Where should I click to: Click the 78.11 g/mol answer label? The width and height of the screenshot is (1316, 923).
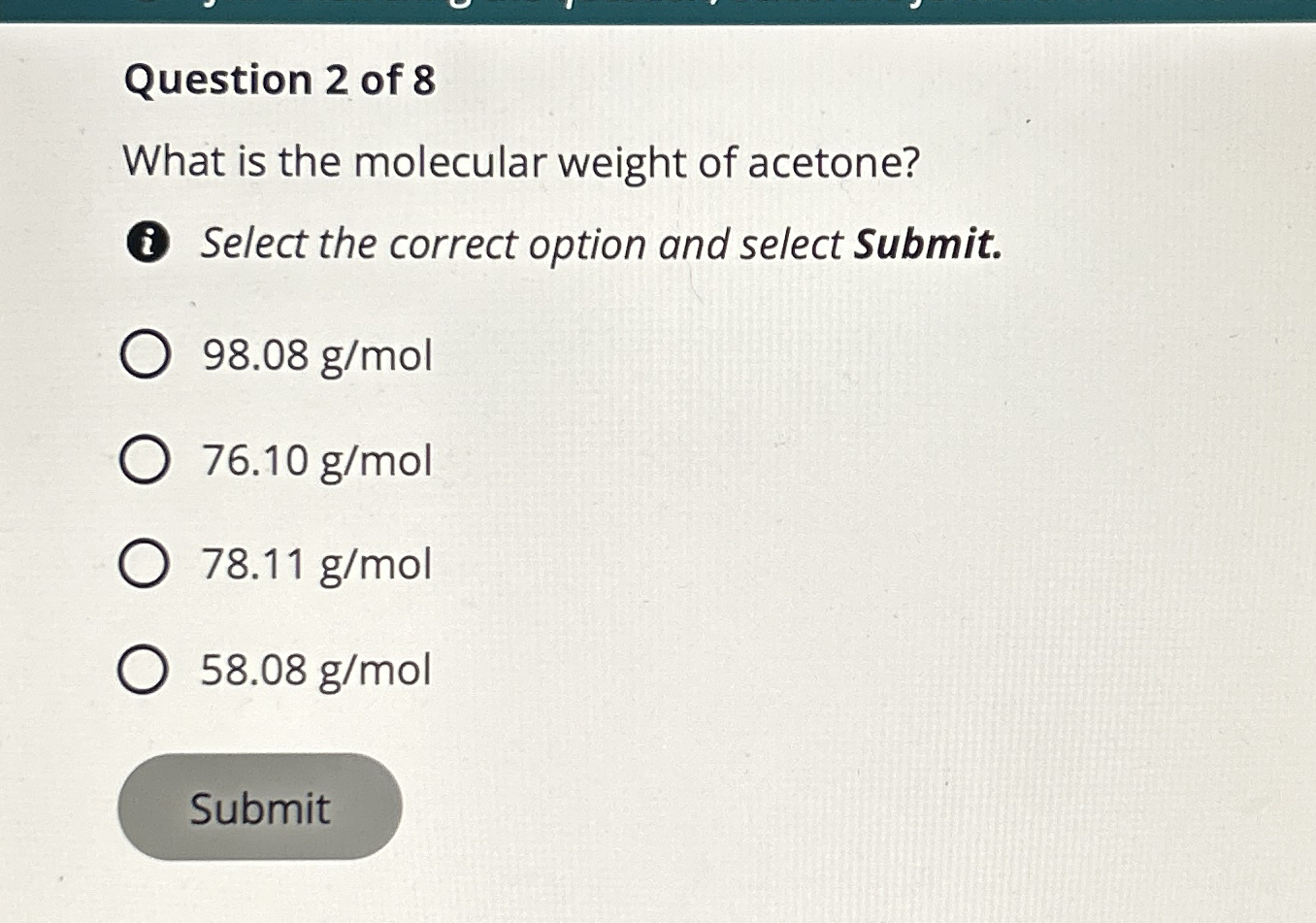(x=313, y=565)
